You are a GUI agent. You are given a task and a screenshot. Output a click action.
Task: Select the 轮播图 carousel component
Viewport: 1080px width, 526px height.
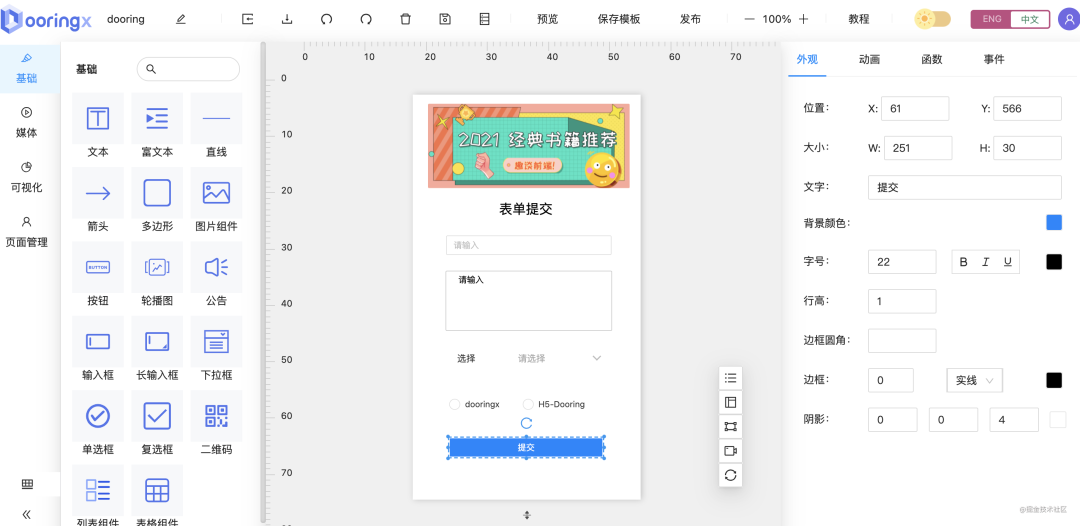point(157,275)
